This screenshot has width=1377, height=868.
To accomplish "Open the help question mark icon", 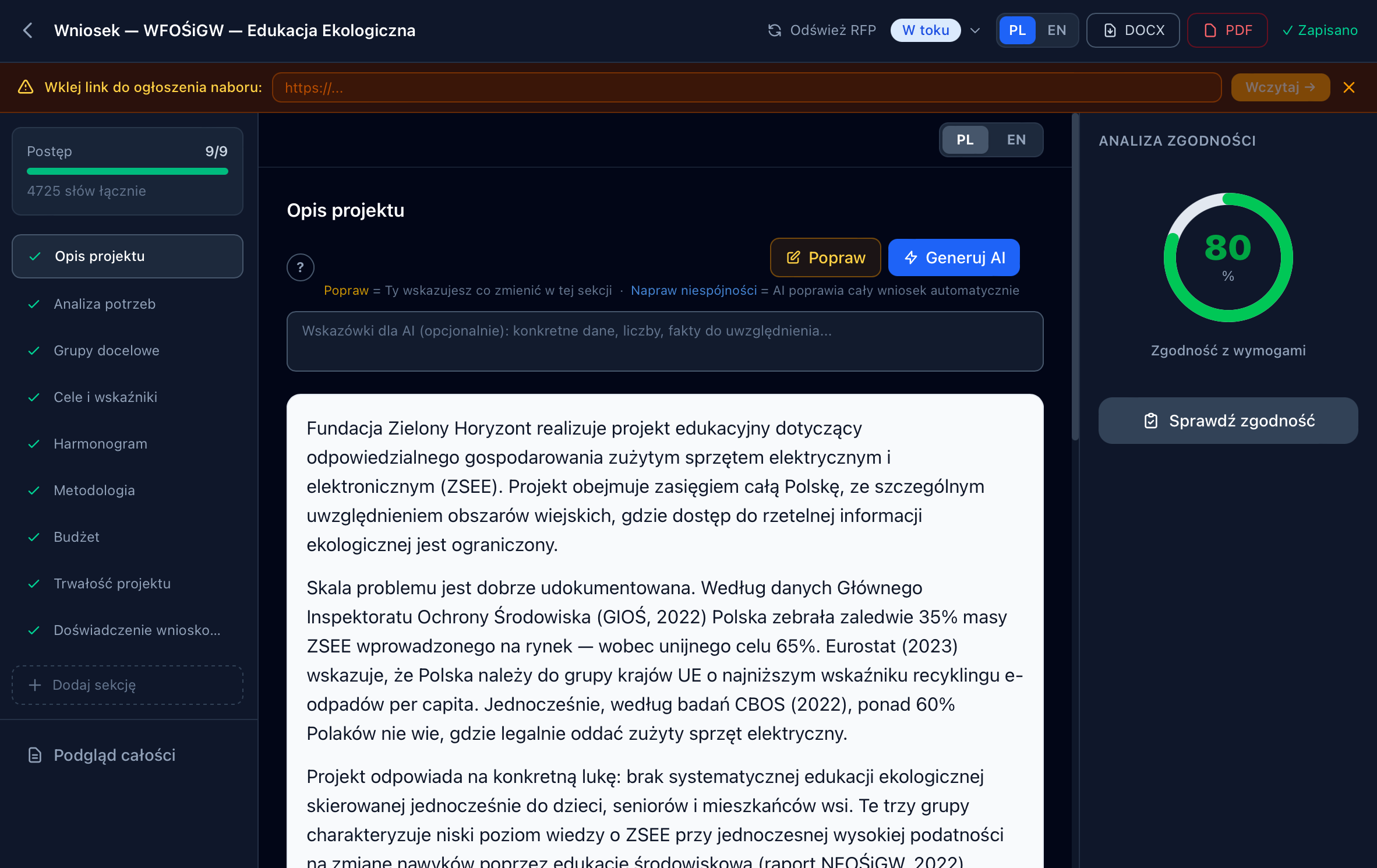I will point(301,267).
